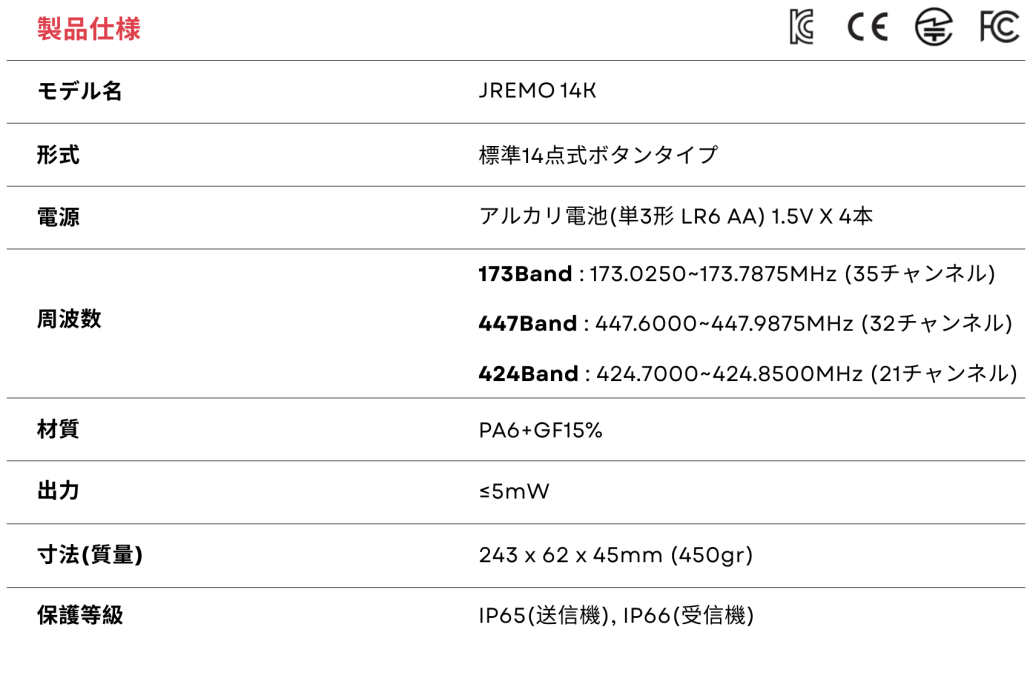The image size is (1030, 687).
Task: Click the 243 x 62 x 45mm dimensions value
Action: 615,555
